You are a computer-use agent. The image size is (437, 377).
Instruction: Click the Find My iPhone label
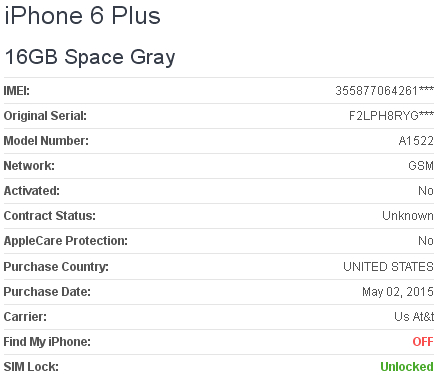(47, 342)
